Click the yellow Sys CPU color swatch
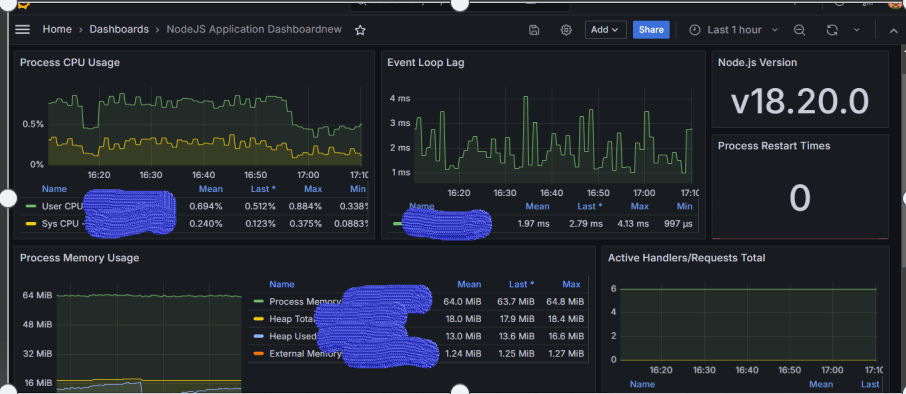Viewport: 906px width, 394px height. pyautogui.click(x=31, y=224)
